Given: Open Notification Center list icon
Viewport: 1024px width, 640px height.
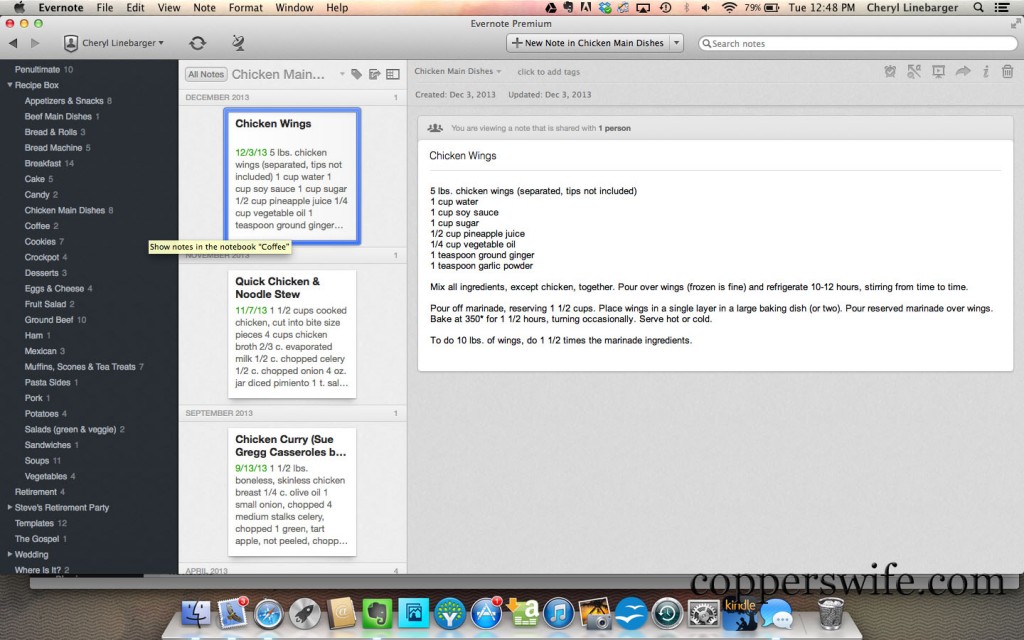Looking at the screenshot, I should (1002, 8).
